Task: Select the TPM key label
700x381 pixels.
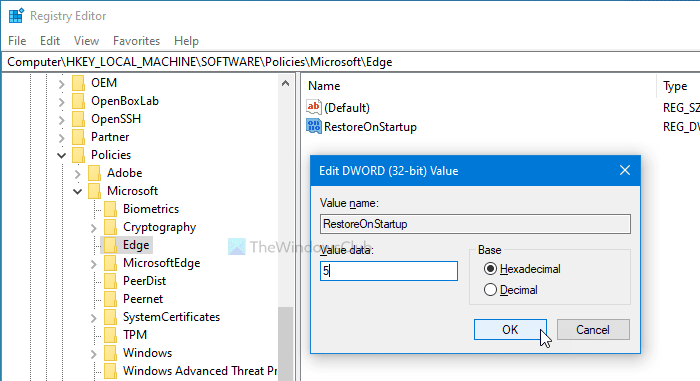Action: (x=135, y=335)
